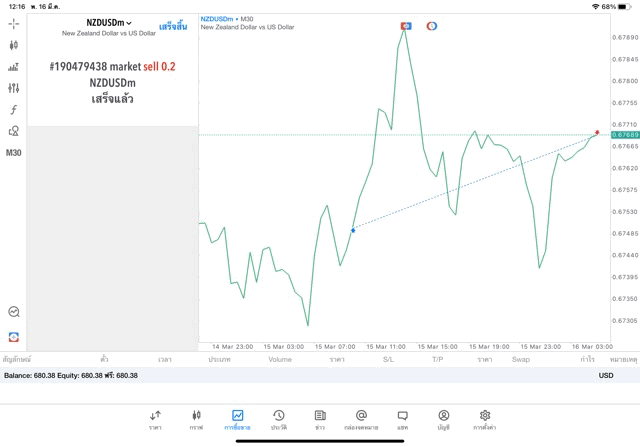640x447 pixels.
Task: Open the บัญชี accounts tab
Action: point(444,420)
